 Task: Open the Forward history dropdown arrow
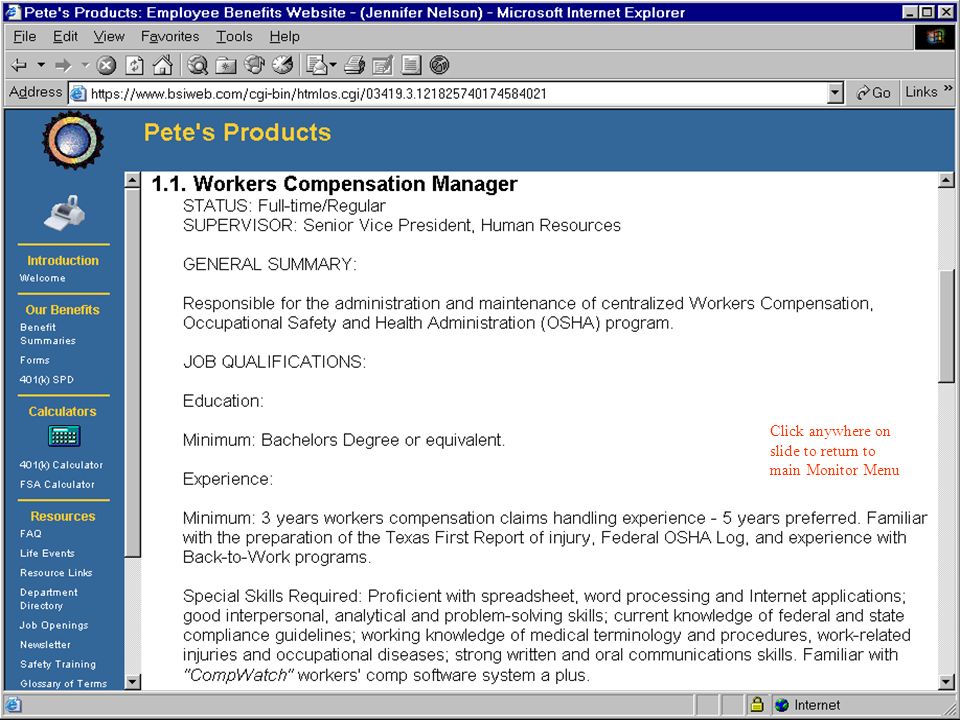coord(85,64)
